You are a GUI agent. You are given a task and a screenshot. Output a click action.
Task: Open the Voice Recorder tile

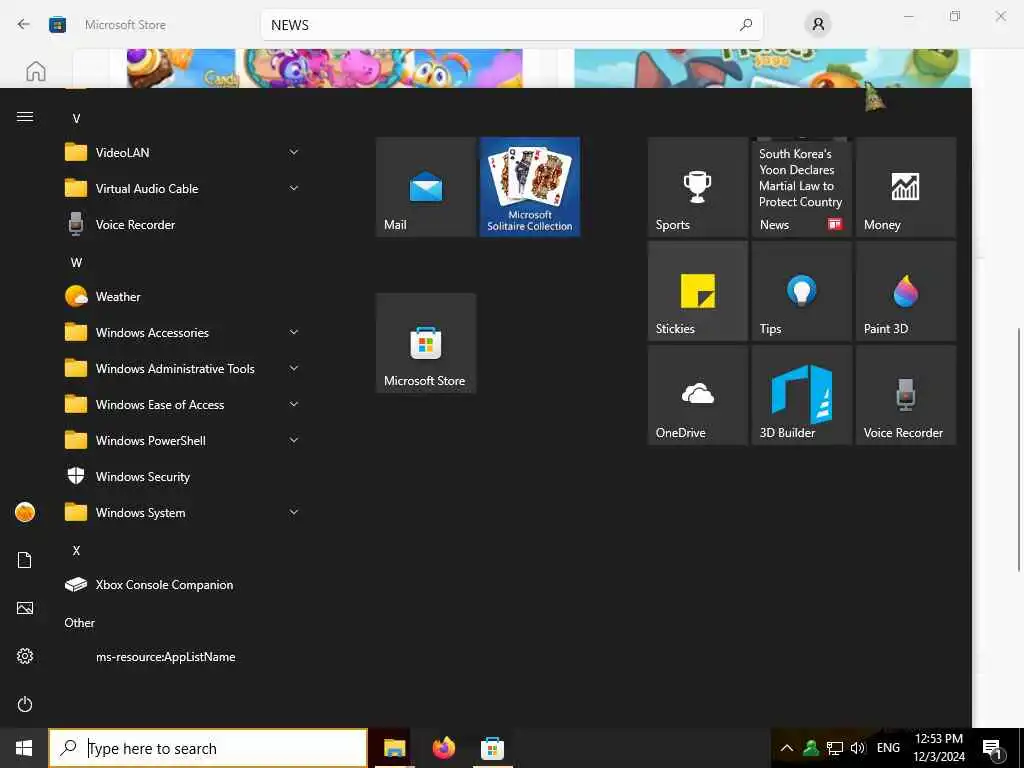tap(905, 394)
